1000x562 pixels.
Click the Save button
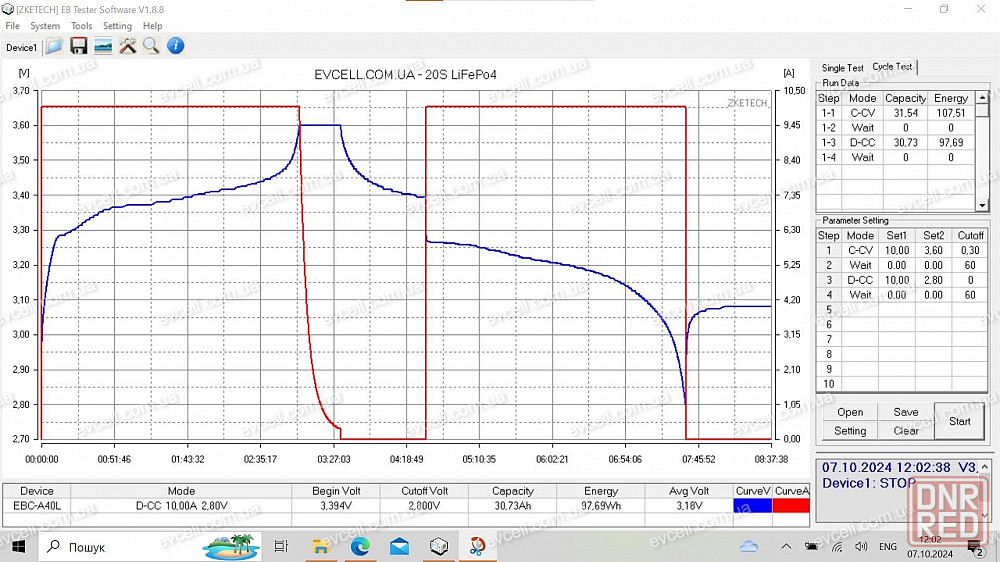coord(906,412)
